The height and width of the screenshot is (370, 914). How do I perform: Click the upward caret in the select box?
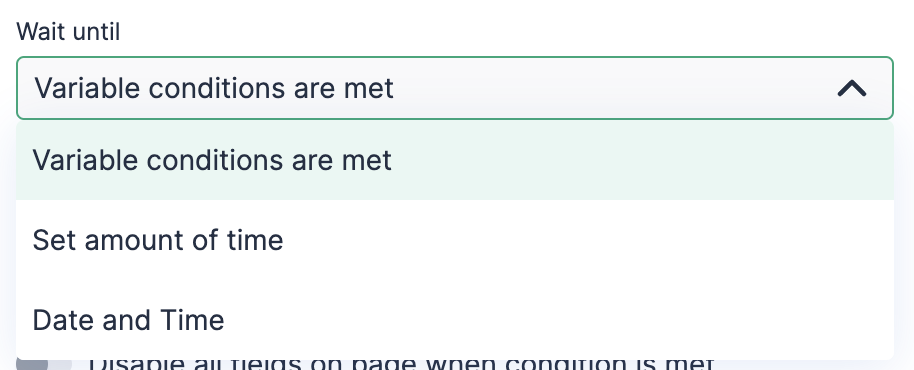[x=852, y=89]
